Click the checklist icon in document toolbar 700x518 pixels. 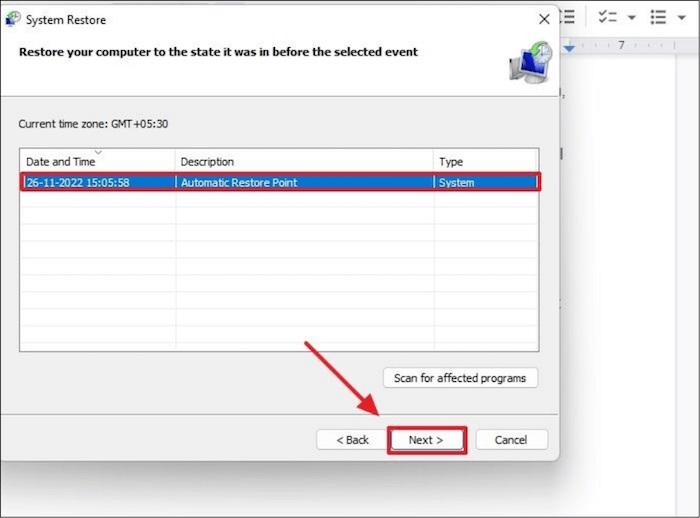608,17
